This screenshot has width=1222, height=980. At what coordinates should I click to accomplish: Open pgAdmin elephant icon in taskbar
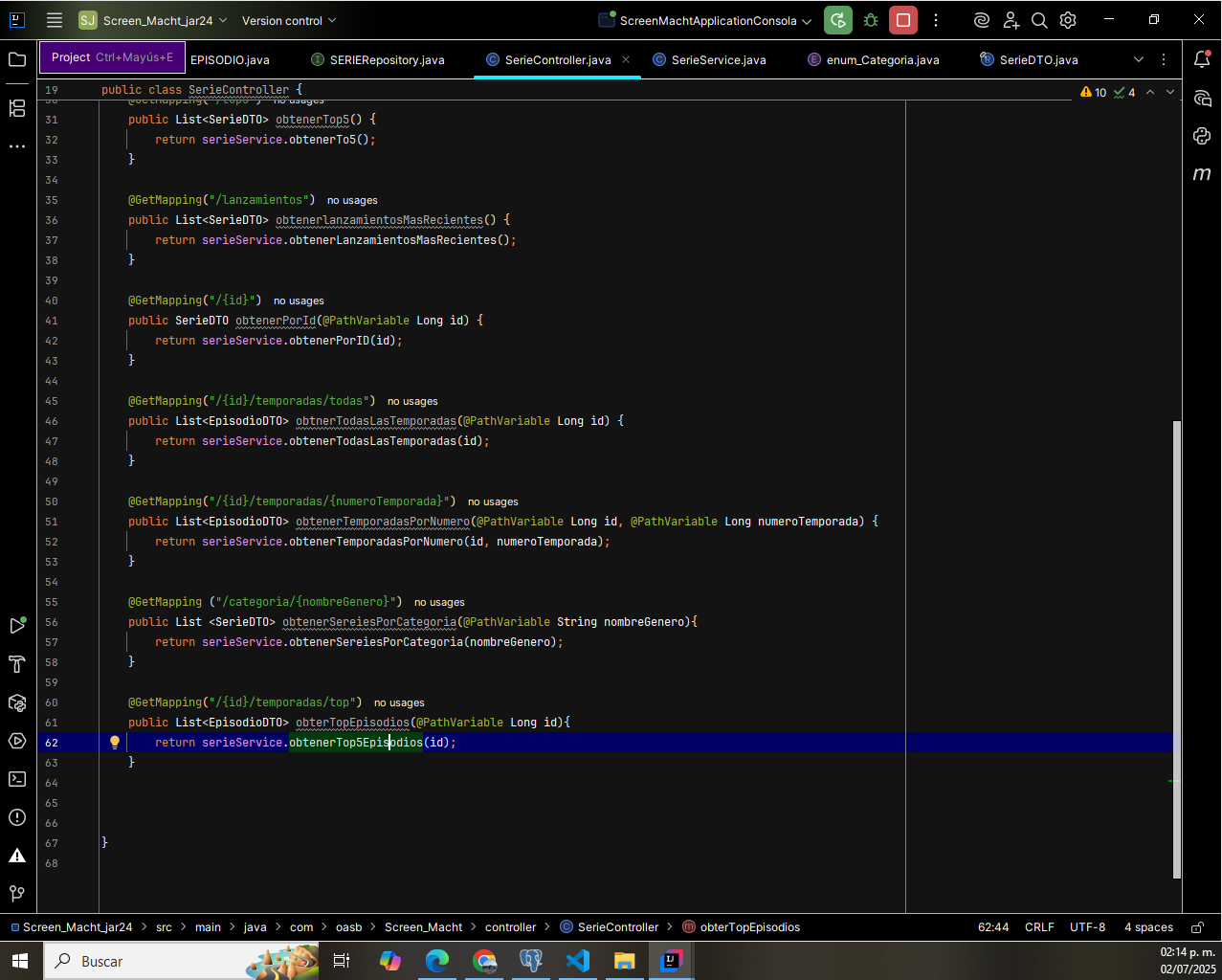[531, 961]
